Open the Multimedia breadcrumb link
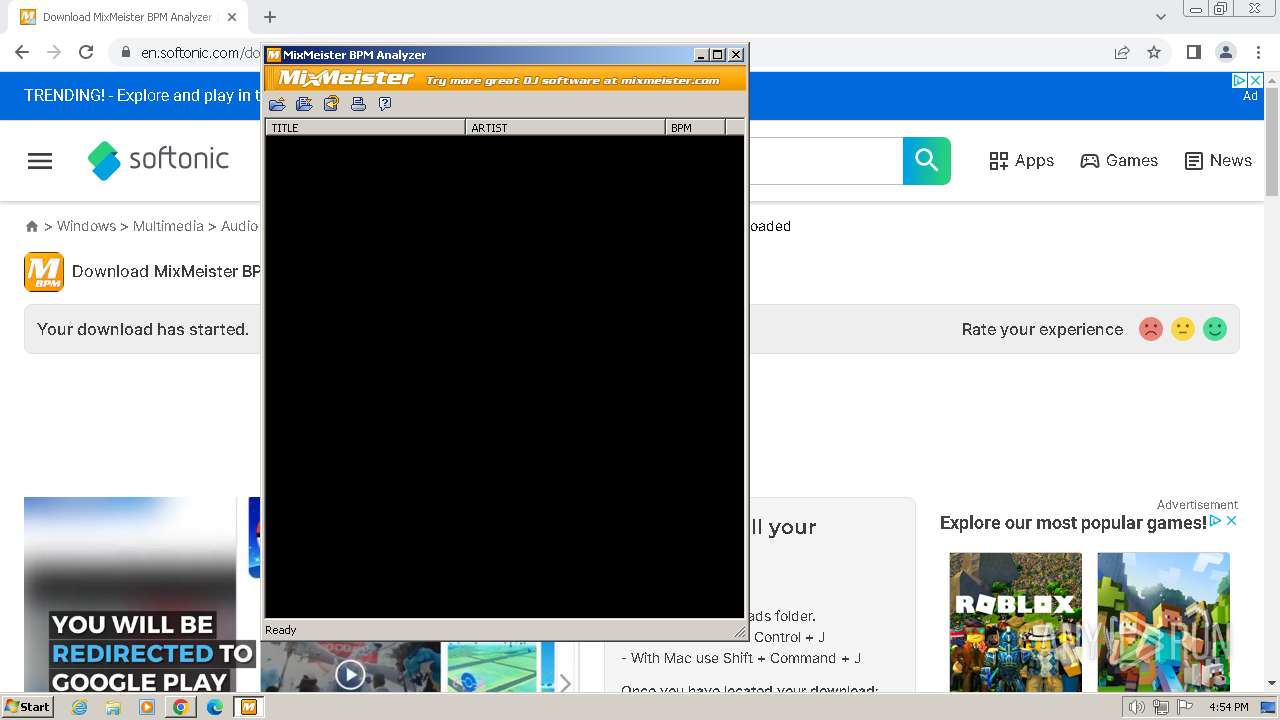Screen dimensions: 1280x720 [x=168, y=226]
